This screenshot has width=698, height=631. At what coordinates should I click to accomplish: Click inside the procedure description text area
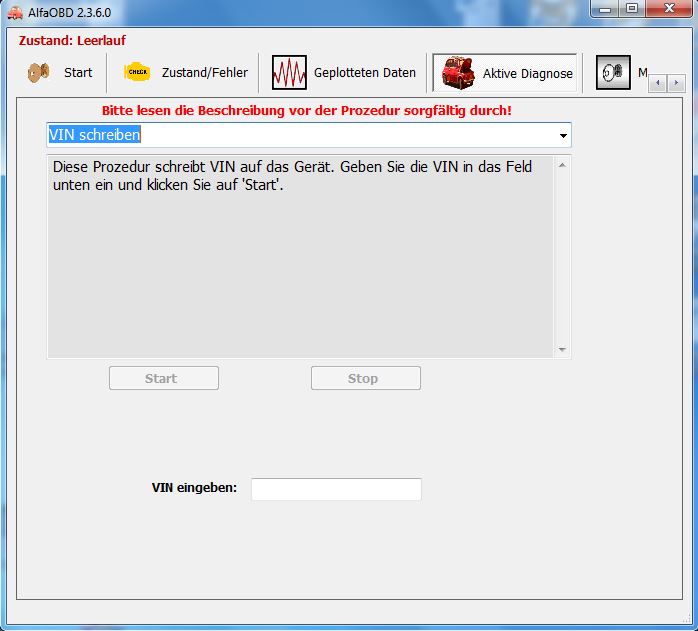(x=300, y=270)
